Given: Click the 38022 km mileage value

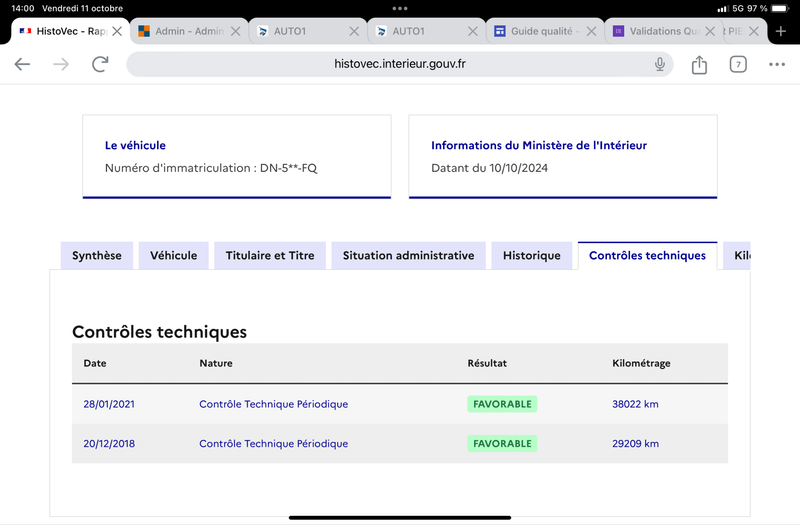Looking at the screenshot, I should pyautogui.click(x=635, y=404).
